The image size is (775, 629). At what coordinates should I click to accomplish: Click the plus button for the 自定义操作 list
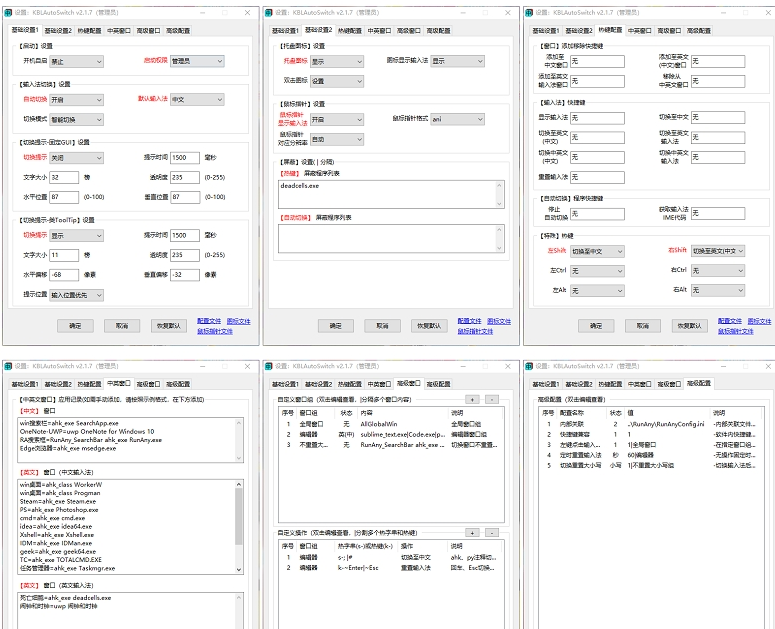(471, 532)
